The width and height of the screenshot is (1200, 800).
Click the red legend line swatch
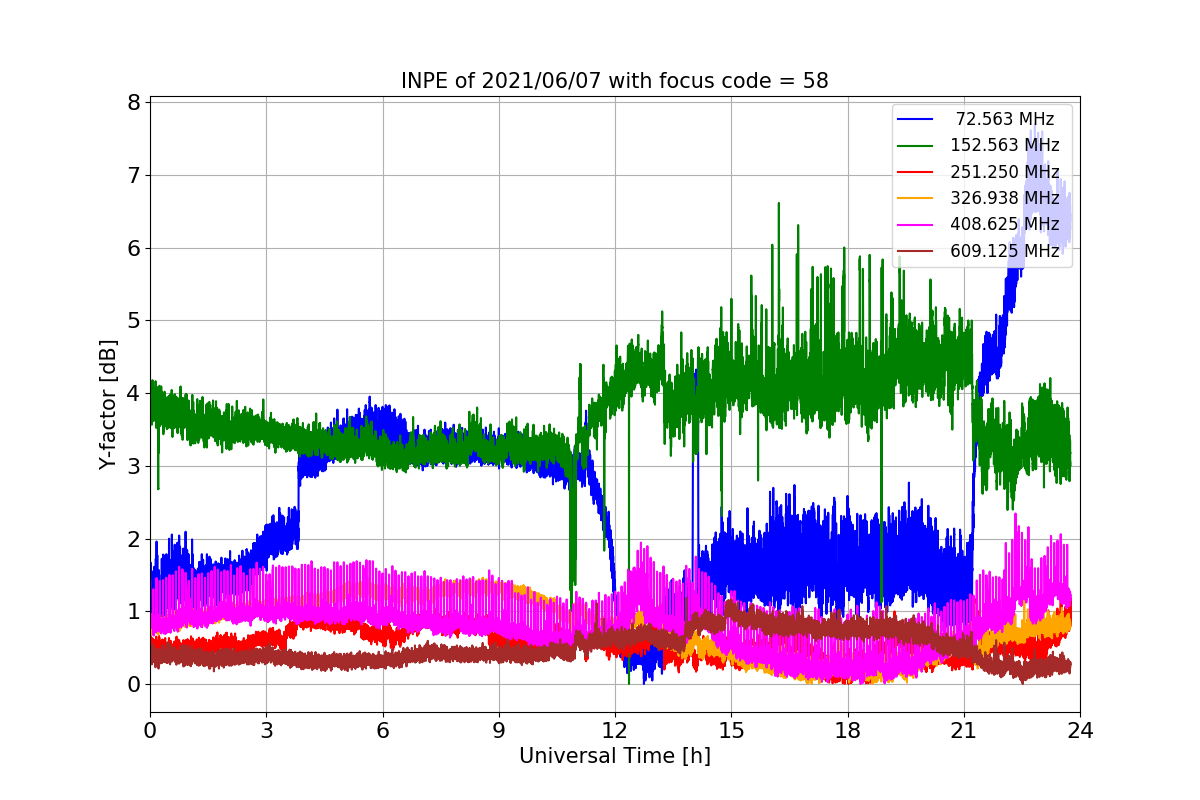click(916, 172)
